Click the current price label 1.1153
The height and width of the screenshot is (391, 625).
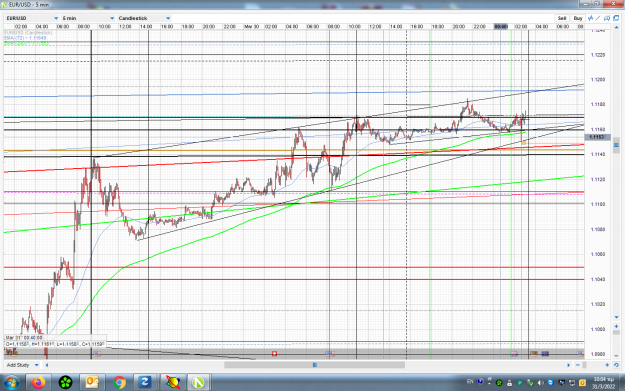(x=597, y=137)
